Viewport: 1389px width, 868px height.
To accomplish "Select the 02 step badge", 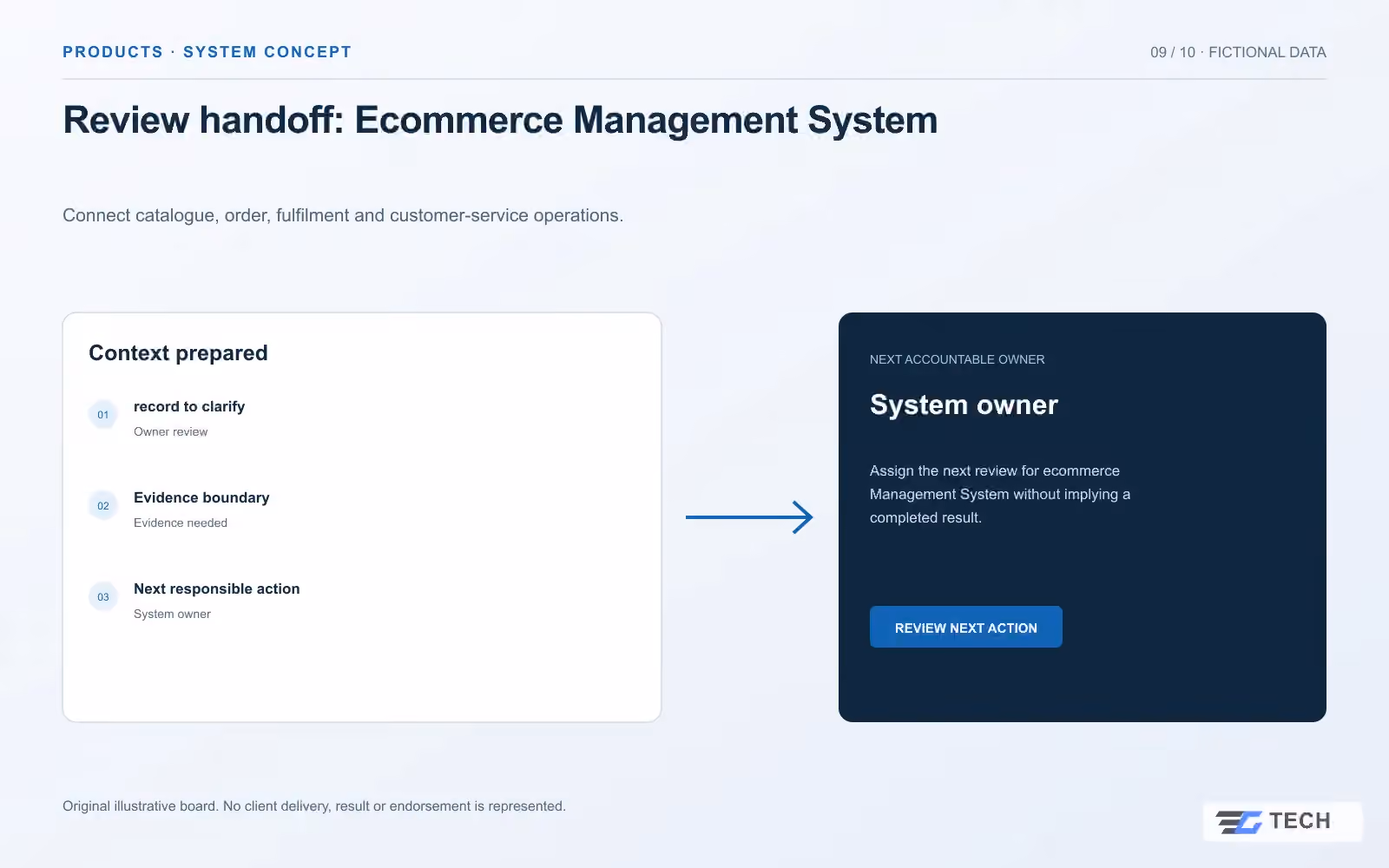I will click(103, 506).
